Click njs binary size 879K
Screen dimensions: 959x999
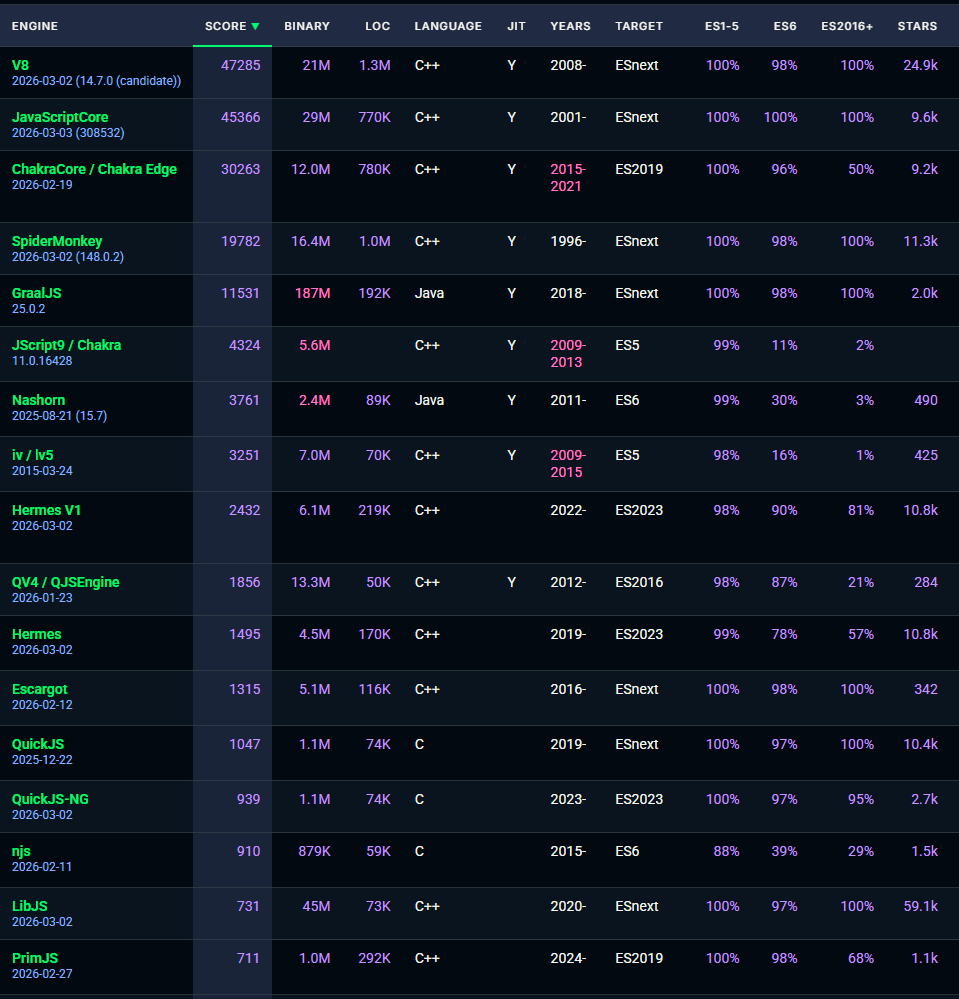point(314,851)
